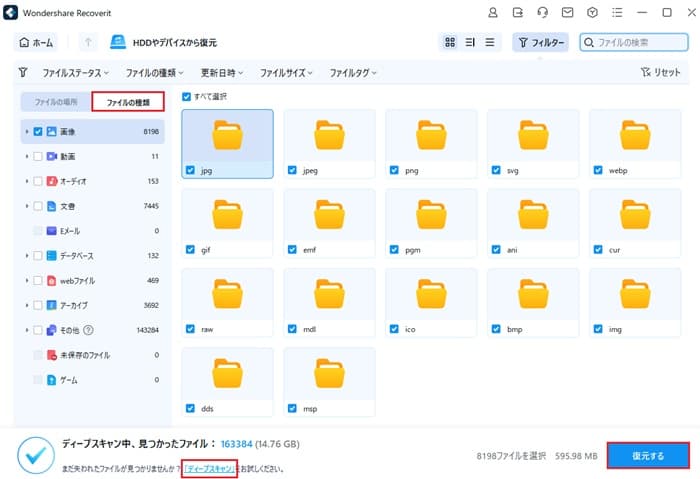
Task: Expand the 画像 tree arrow
Action: coord(27,131)
